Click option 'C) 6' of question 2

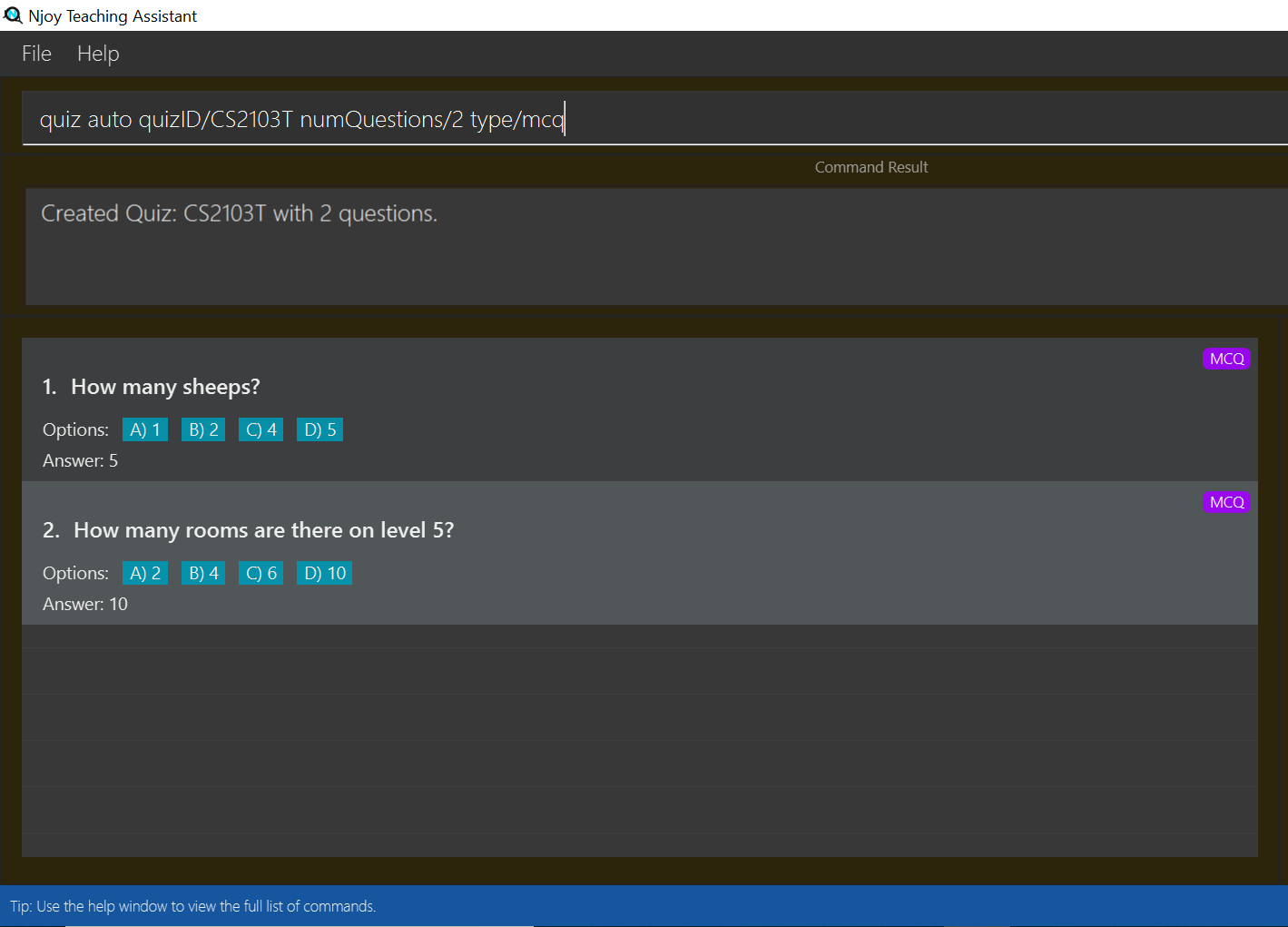coord(261,573)
